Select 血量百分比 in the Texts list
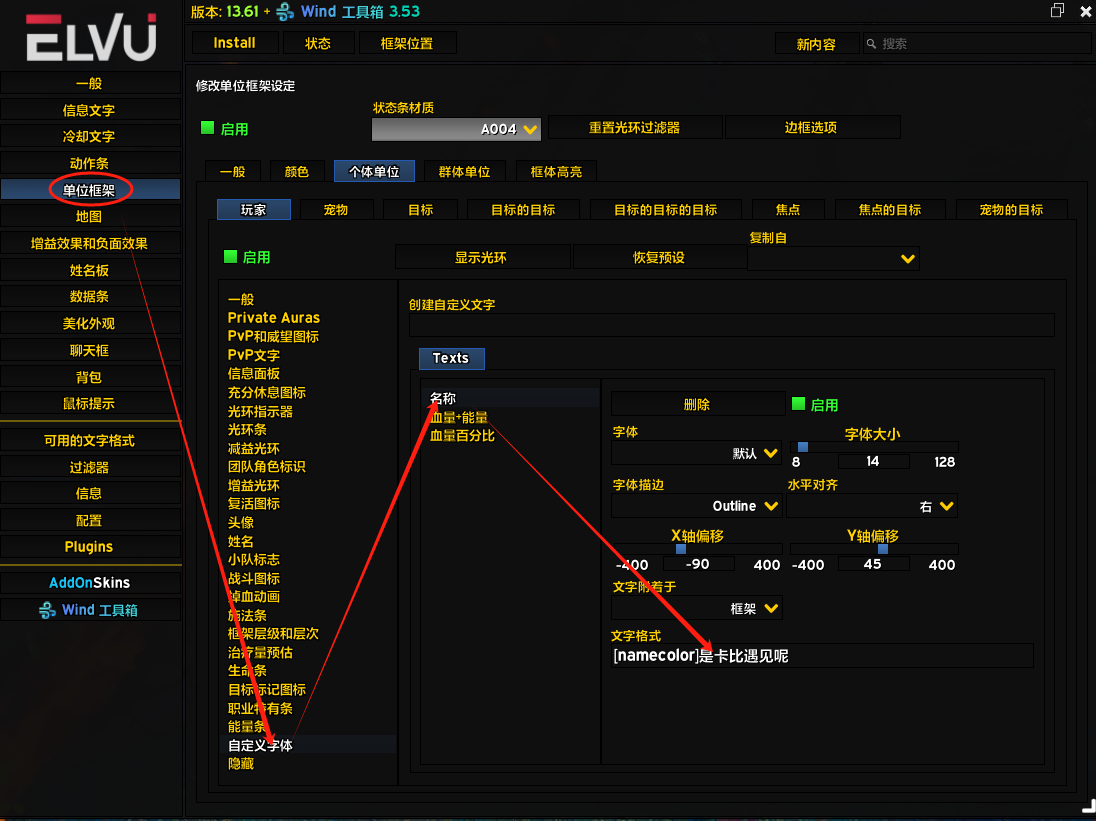The width and height of the screenshot is (1096, 821). 462,436
